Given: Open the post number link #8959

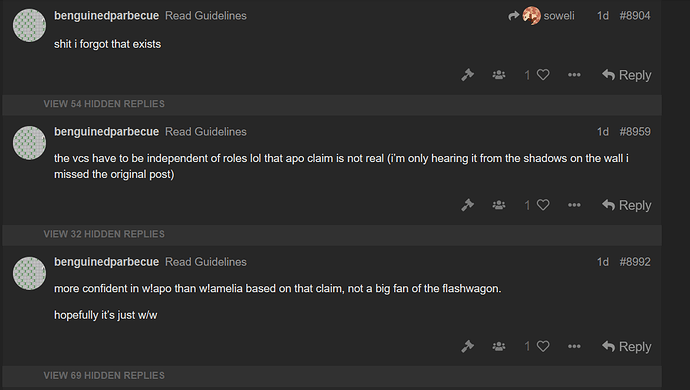Looking at the screenshot, I should [635, 132].
